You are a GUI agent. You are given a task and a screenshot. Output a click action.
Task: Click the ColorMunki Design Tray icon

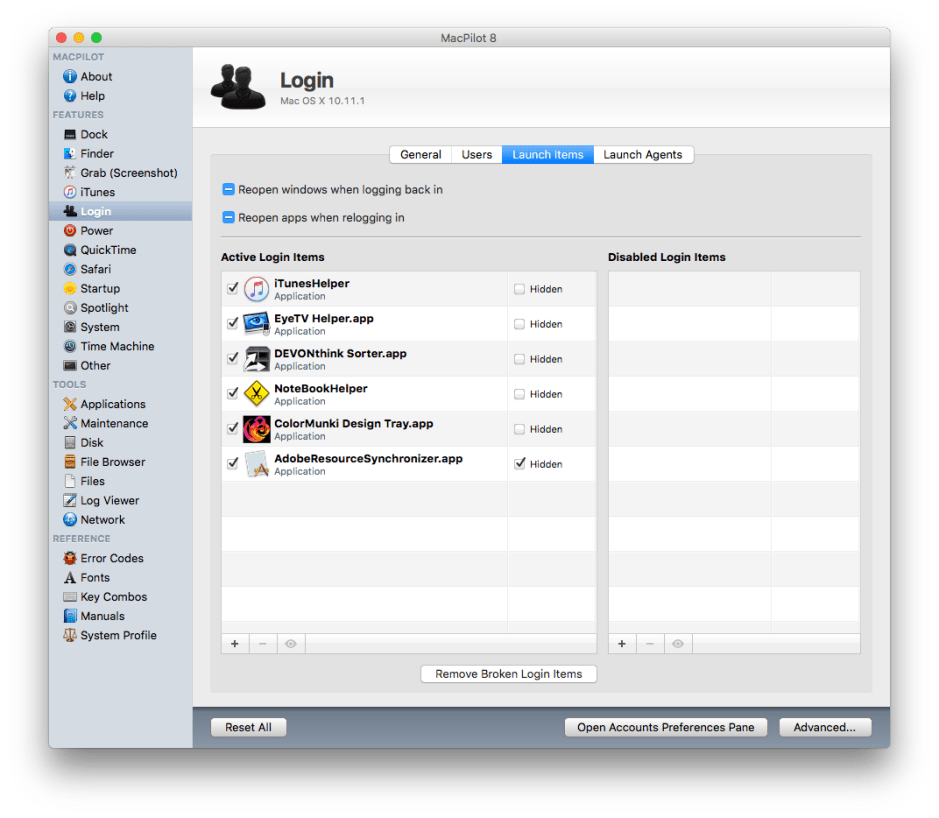(x=257, y=429)
